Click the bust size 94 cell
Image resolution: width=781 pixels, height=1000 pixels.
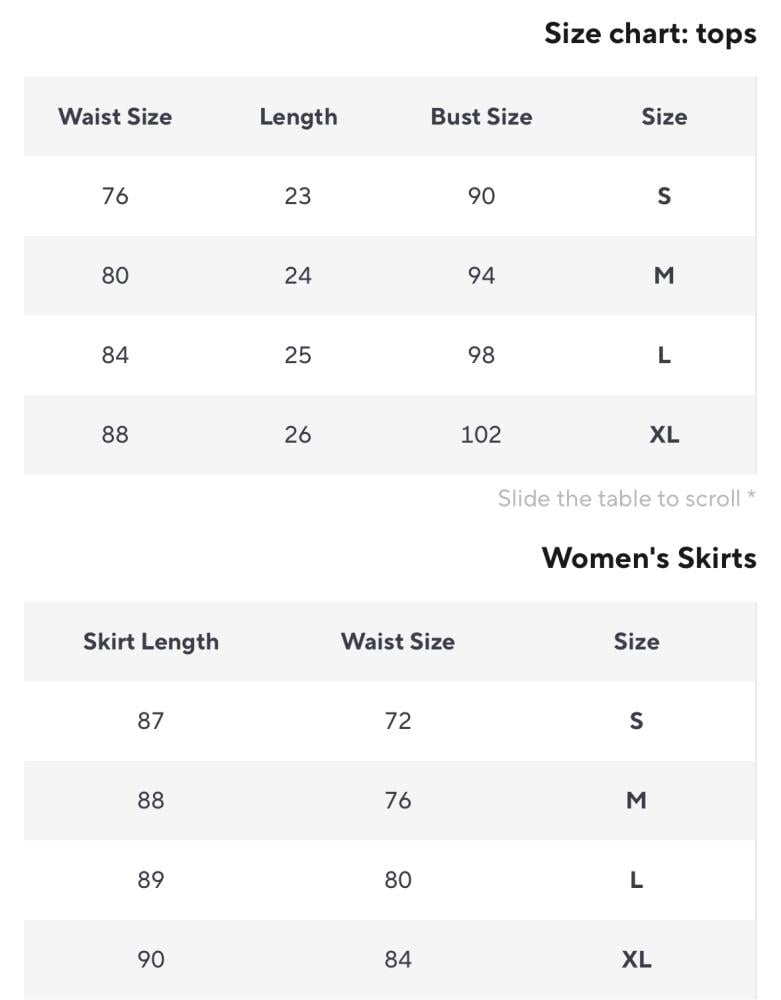(x=481, y=276)
